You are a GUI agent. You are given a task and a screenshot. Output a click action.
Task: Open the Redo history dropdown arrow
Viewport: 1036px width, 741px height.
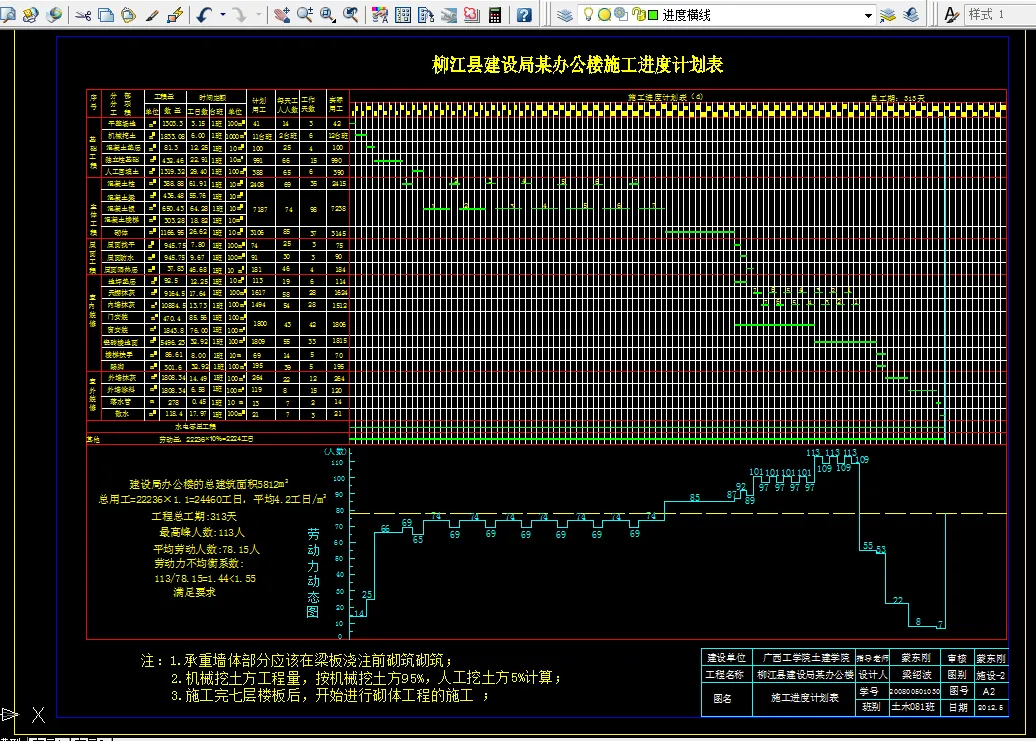[258, 15]
